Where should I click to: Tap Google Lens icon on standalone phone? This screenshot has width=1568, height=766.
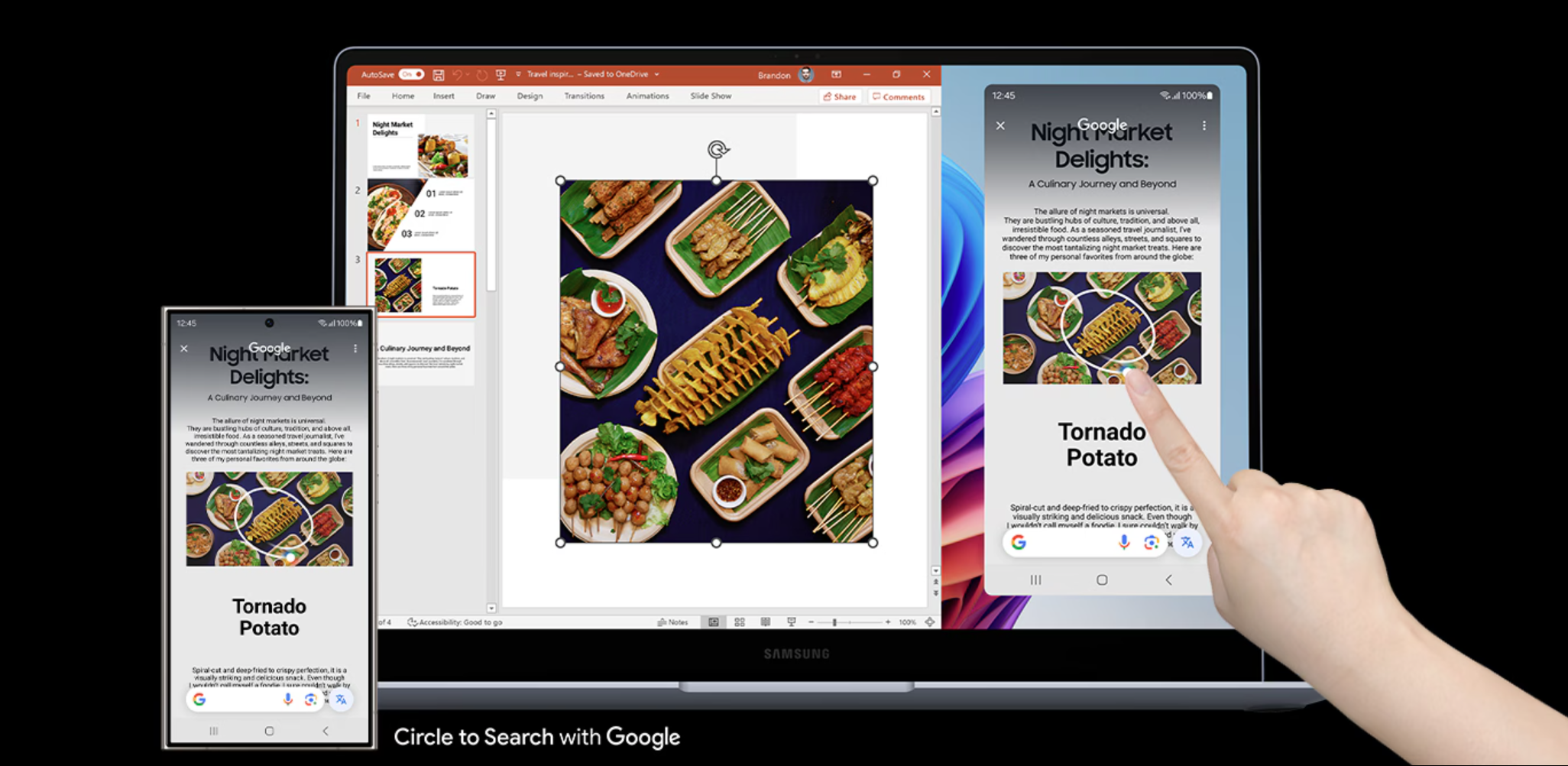click(310, 699)
